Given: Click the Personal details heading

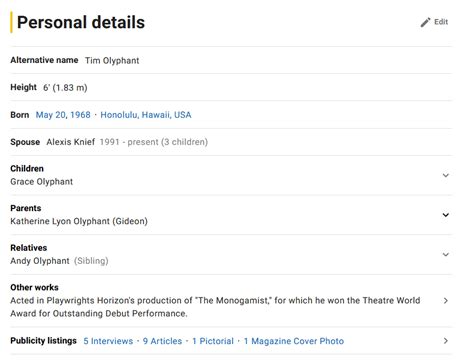Looking at the screenshot, I should click(81, 23).
